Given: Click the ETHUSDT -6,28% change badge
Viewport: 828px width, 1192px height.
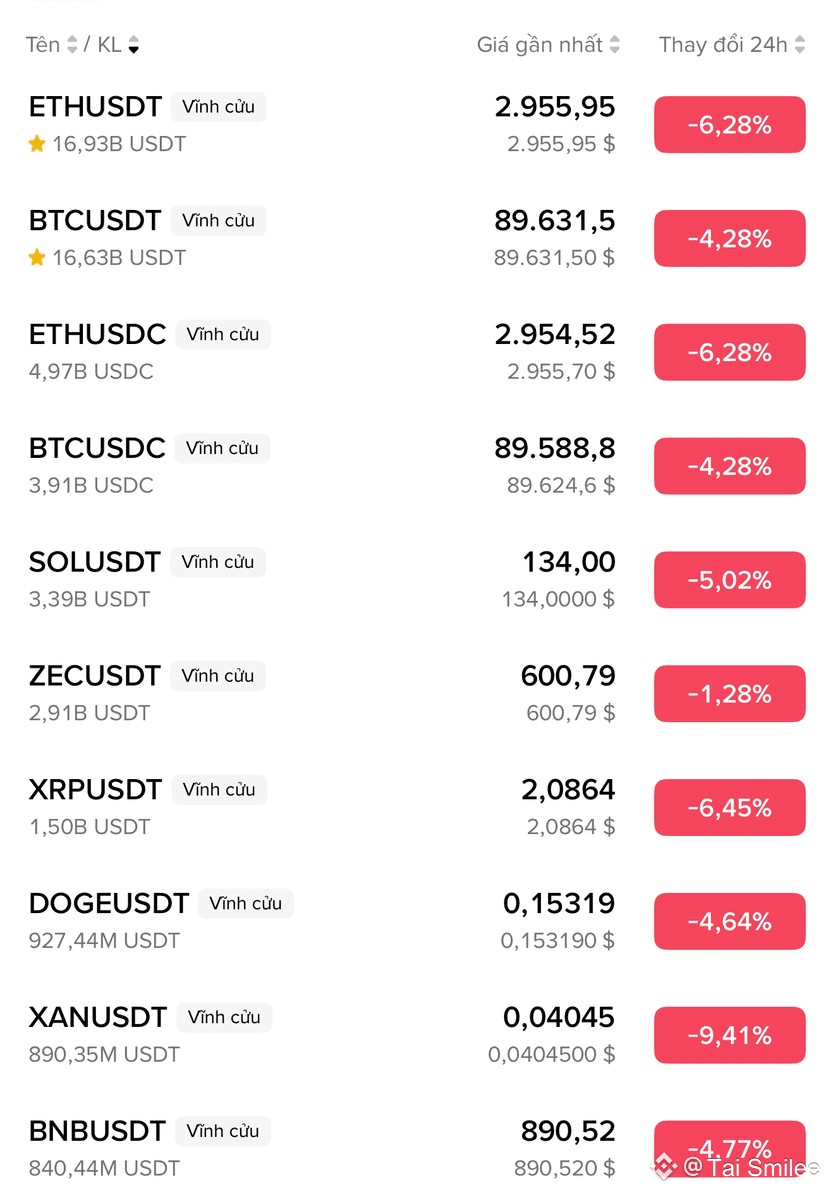Looking at the screenshot, I should [729, 125].
